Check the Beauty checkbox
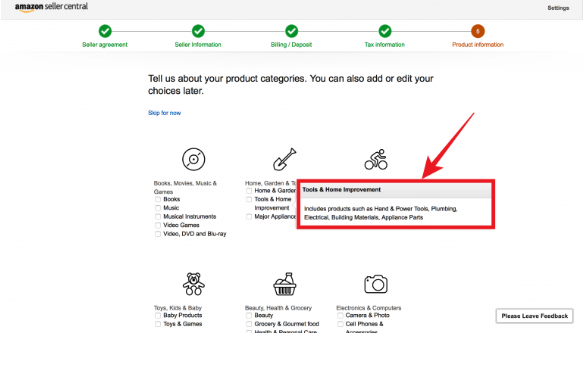The height and width of the screenshot is (365, 585). (x=249, y=315)
